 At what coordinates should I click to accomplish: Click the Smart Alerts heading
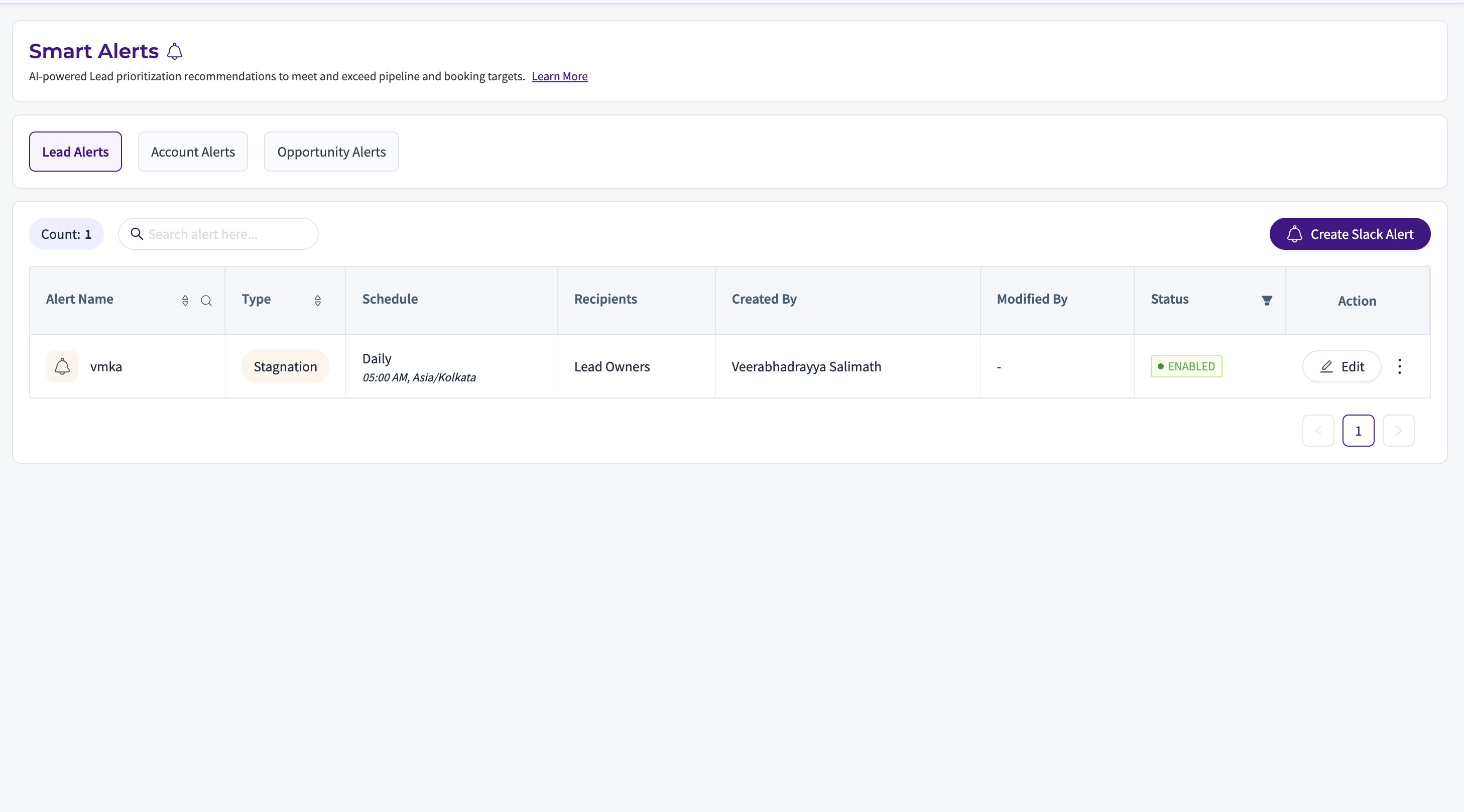pos(94,51)
